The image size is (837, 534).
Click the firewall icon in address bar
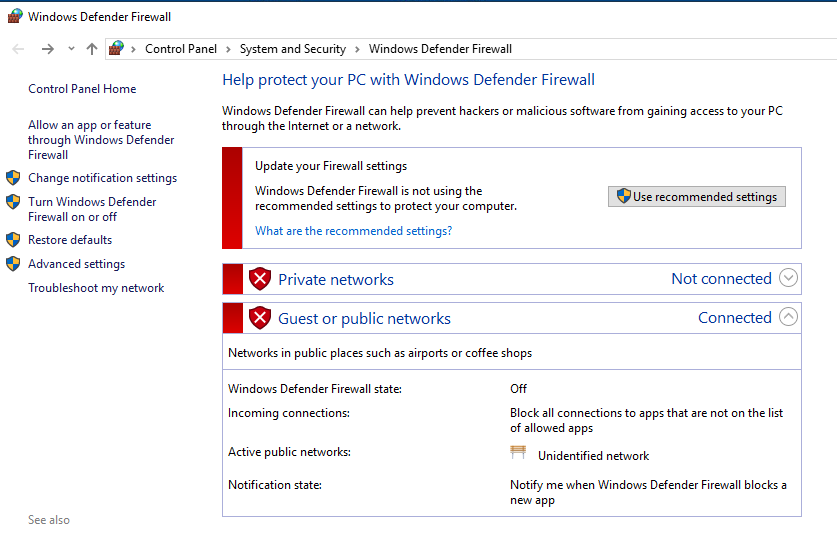(x=116, y=49)
